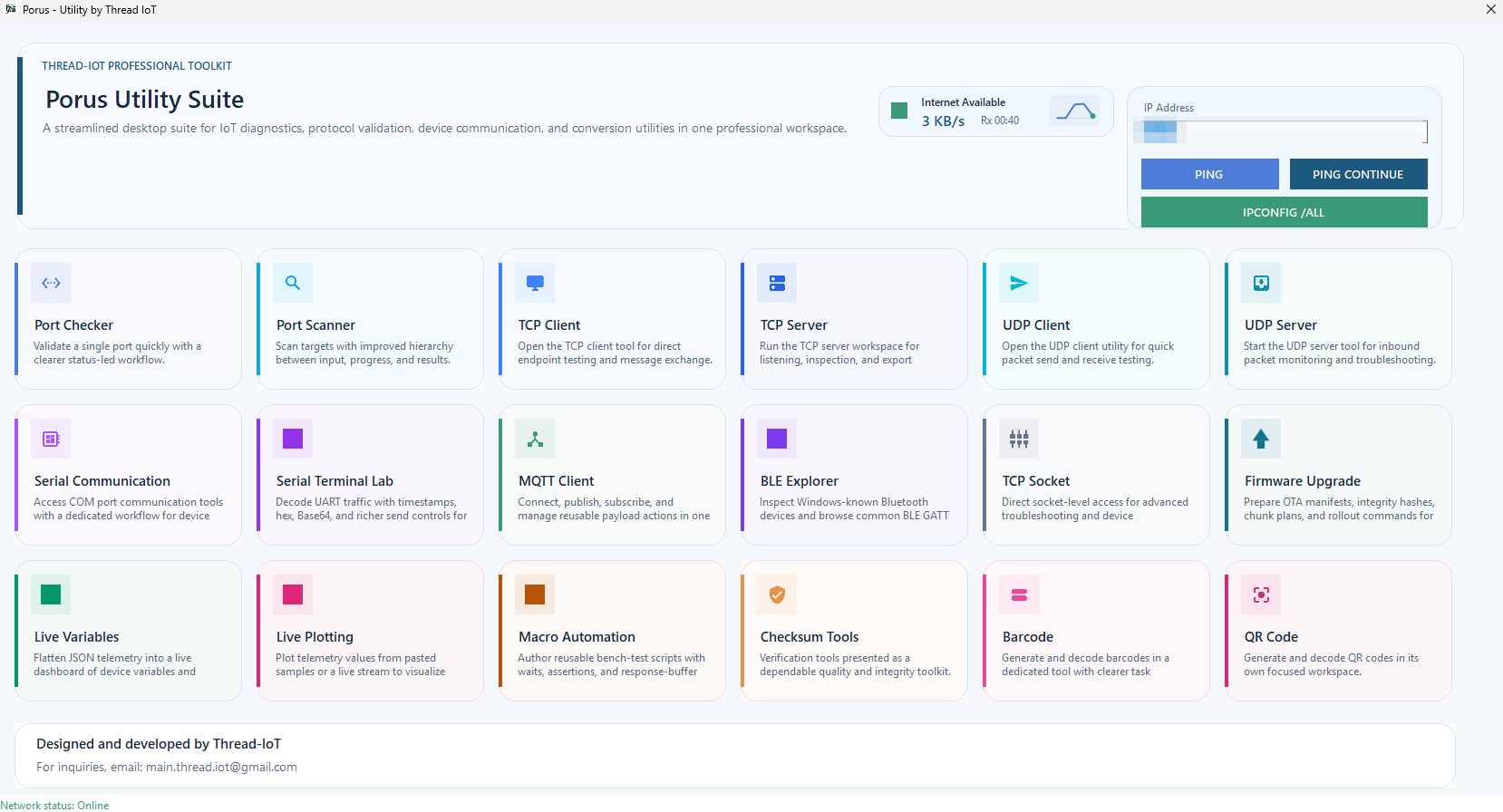The width and height of the screenshot is (1503, 812).
Task: Open the TCP Socket card title
Action: 1036,481
